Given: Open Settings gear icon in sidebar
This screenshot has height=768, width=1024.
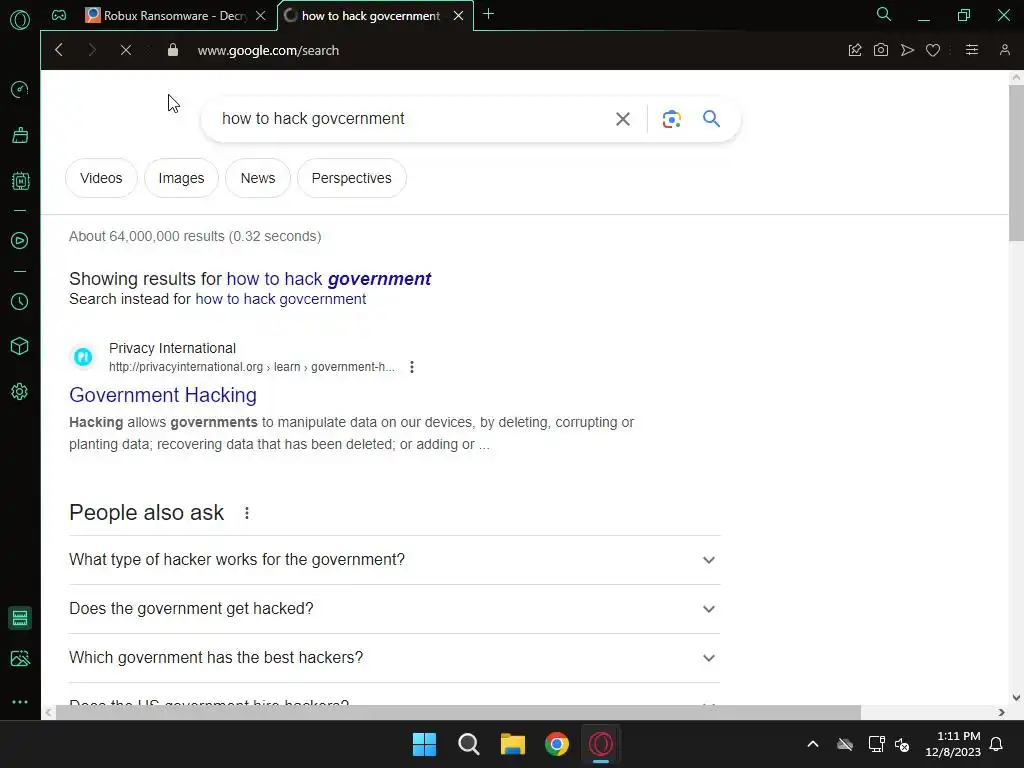Looking at the screenshot, I should [20, 392].
